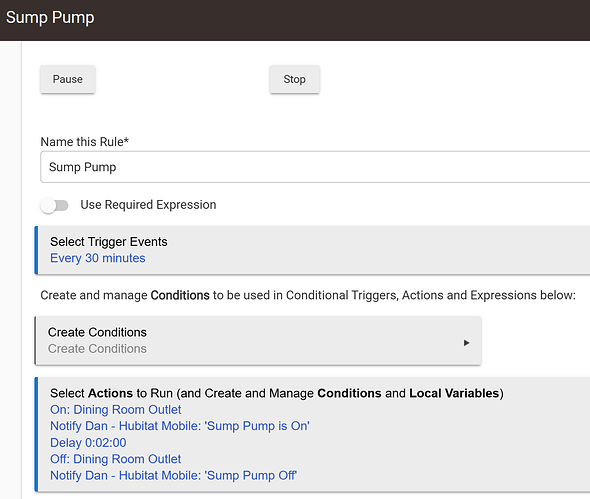Viewport: 590px width, 499px height.
Task: Click the Name this Rule label
Action: (x=85, y=142)
